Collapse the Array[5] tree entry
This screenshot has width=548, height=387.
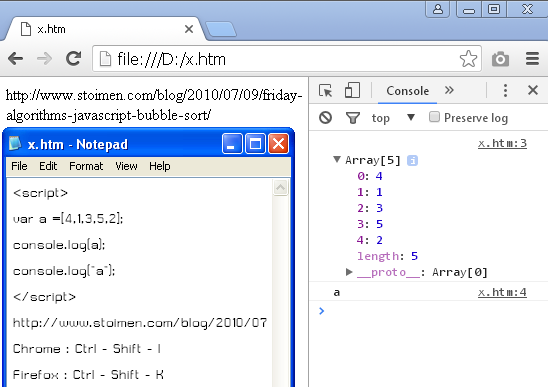click(337, 159)
